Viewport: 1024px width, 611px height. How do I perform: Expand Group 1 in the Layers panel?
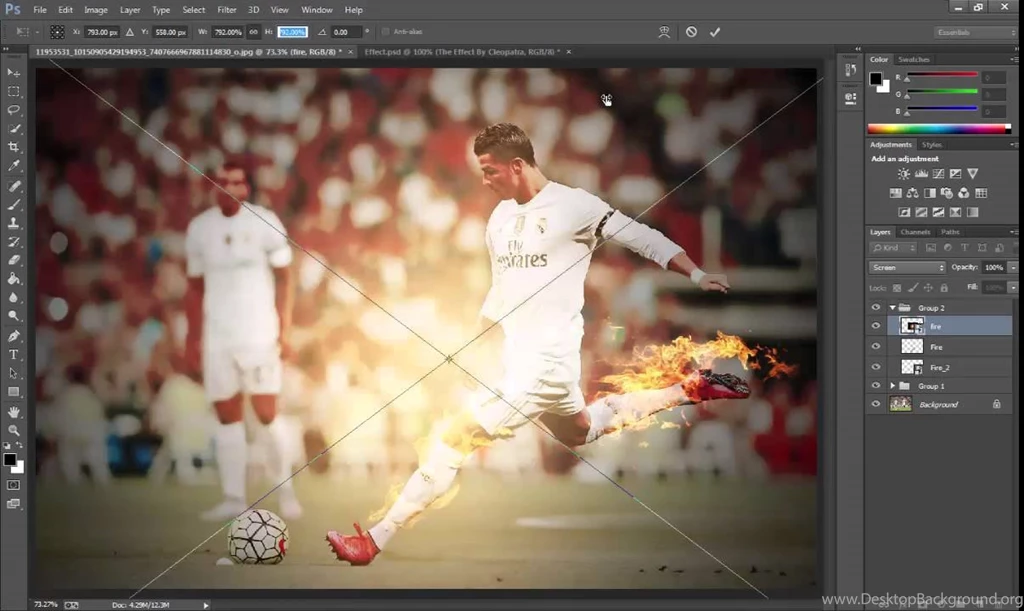tap(893, 385)
